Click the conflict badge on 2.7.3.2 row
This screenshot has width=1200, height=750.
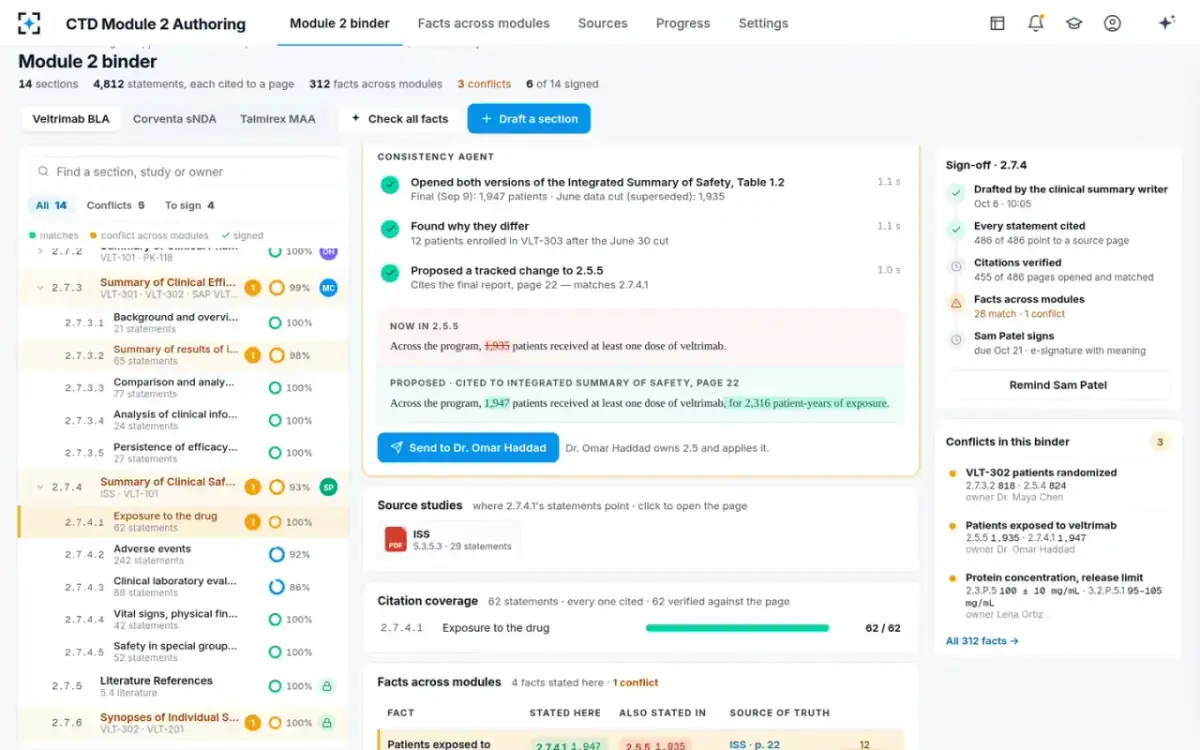tap(253, 355)
